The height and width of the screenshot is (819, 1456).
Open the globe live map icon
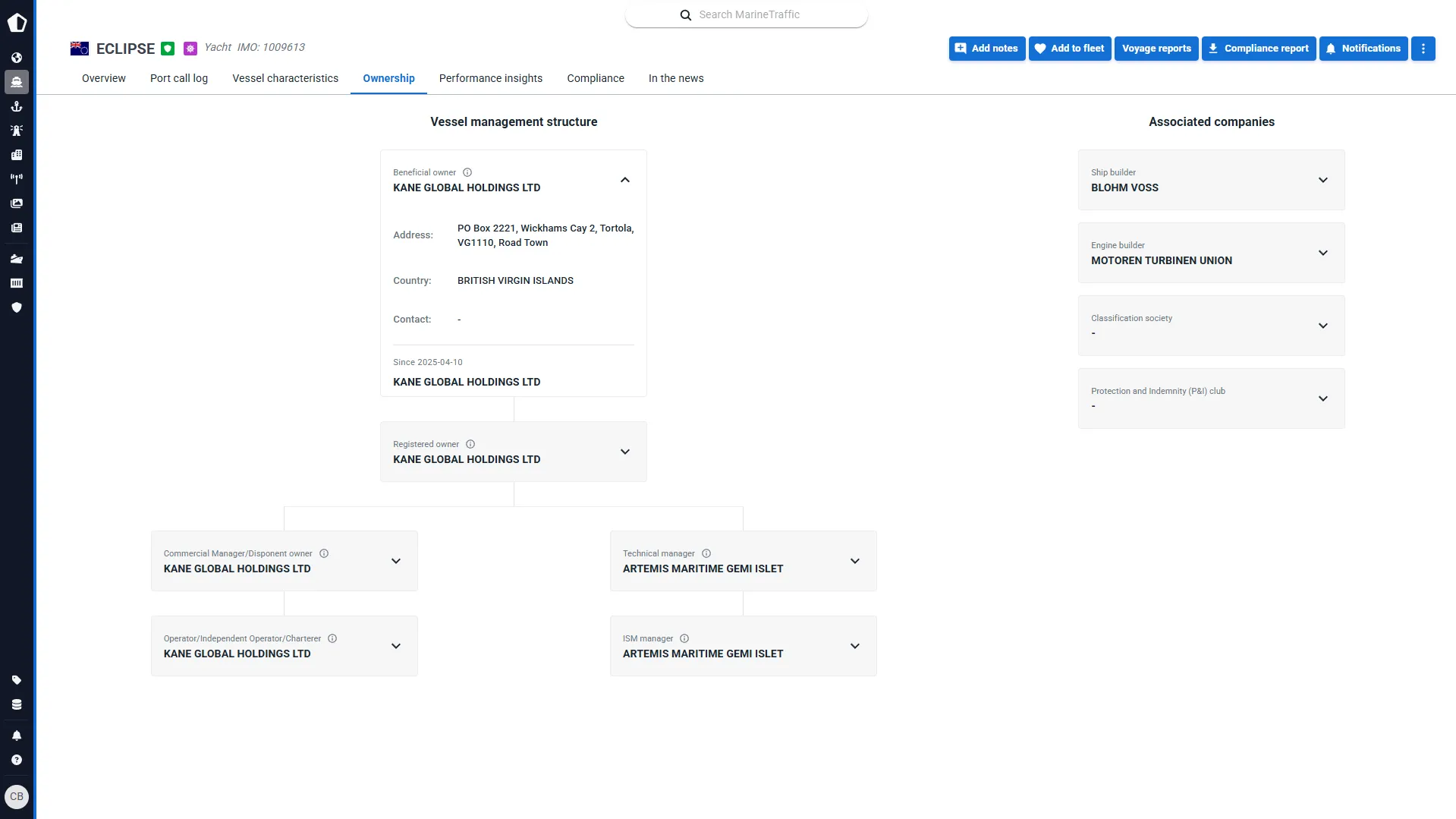(17, 58)
